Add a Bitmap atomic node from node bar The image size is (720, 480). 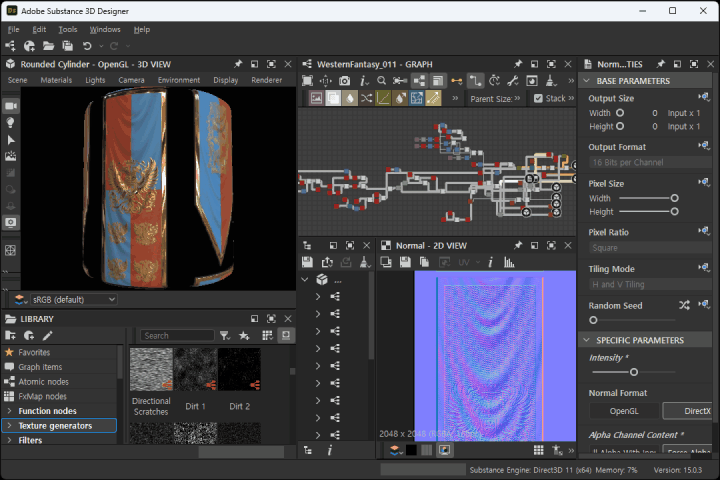click(316, 98)
